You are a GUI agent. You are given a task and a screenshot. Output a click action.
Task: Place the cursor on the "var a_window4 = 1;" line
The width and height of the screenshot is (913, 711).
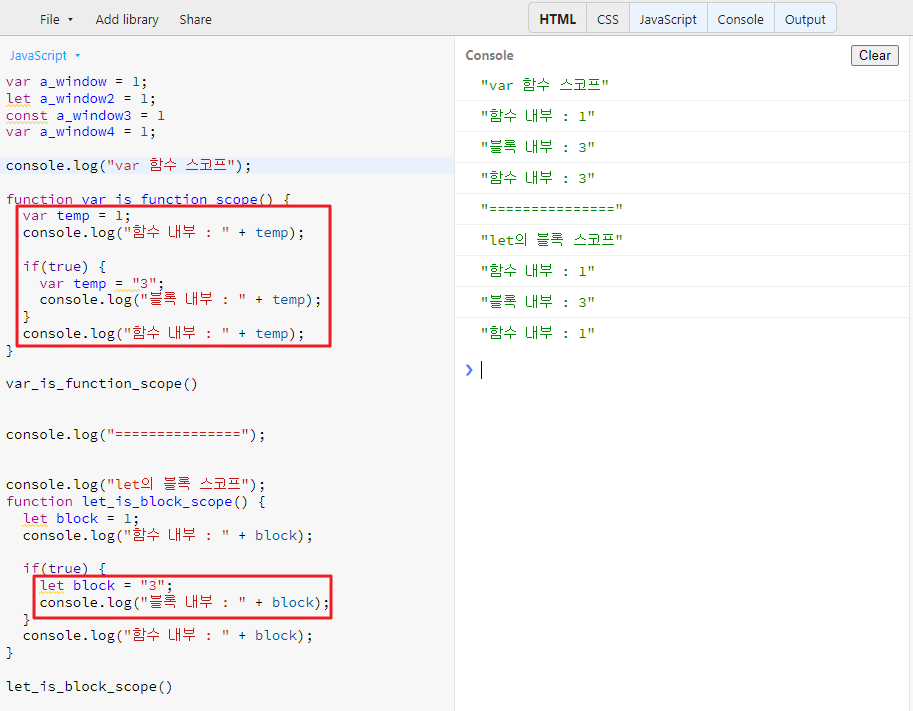click(80, 132)
